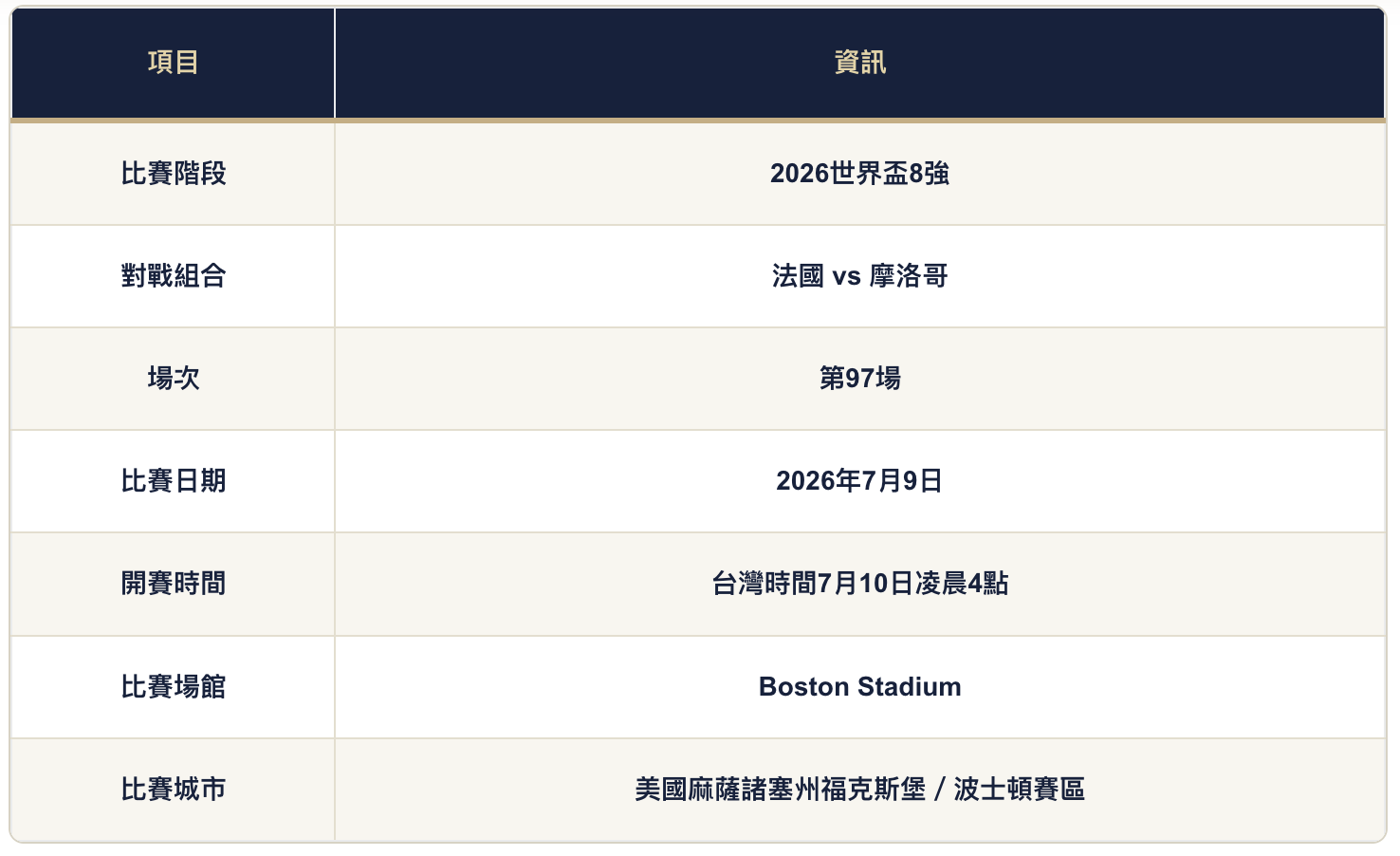Click the word Stadium in venue cell
Image resolution: width=1400 pixels, height=856 pixels.
coord(910,687)
